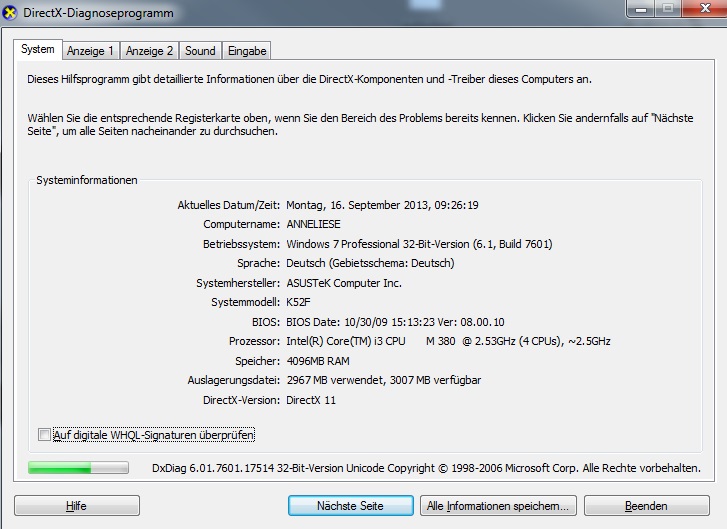Click the Aktuelles Datum/Zeit label
Viewport: 727px width, 529px height.
point(229,205)
